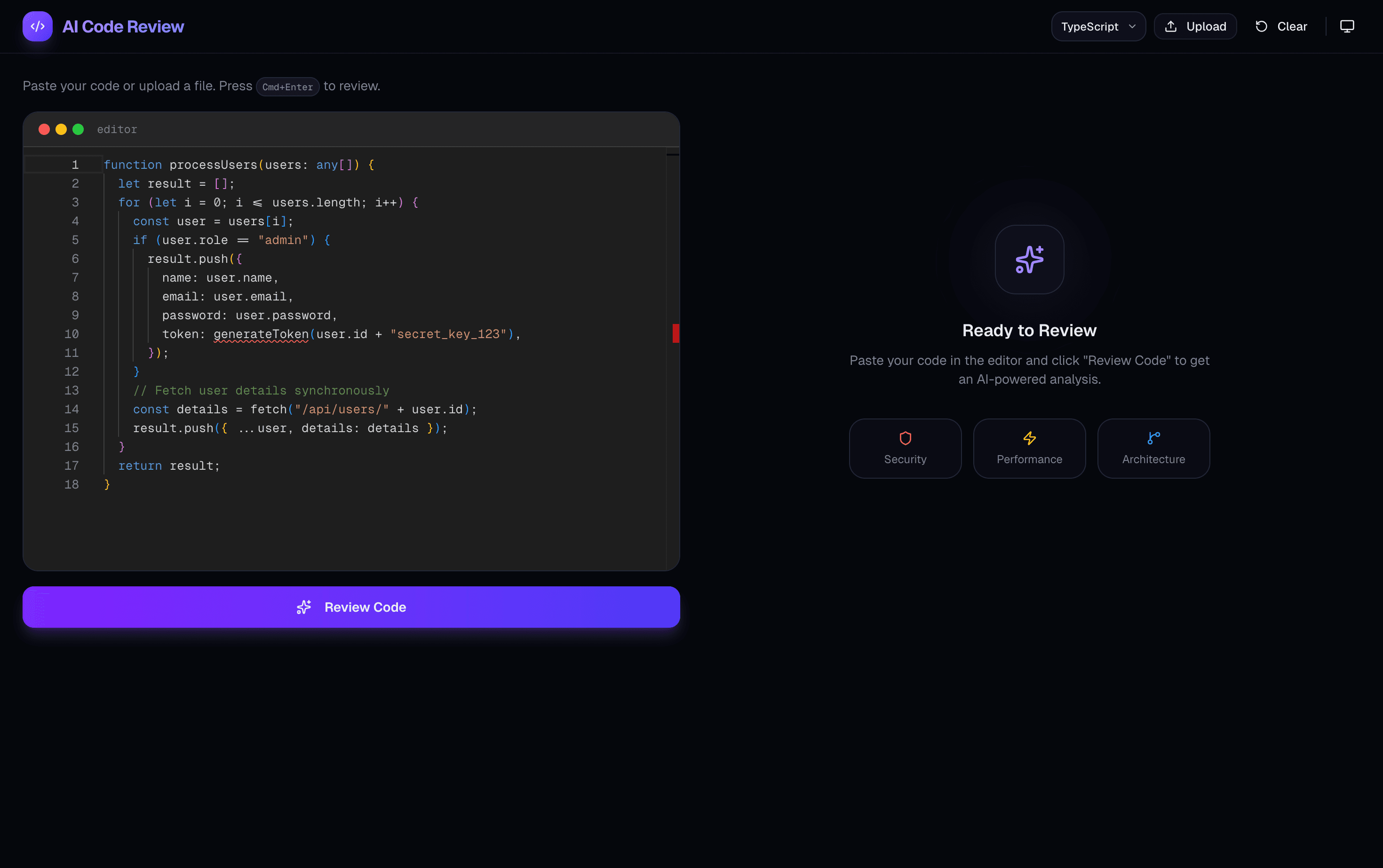The width and height of the screenshot is (1383, 868).
Task: Click the Ready to Review sparkle icon
Action: (x=1029, y=260)
